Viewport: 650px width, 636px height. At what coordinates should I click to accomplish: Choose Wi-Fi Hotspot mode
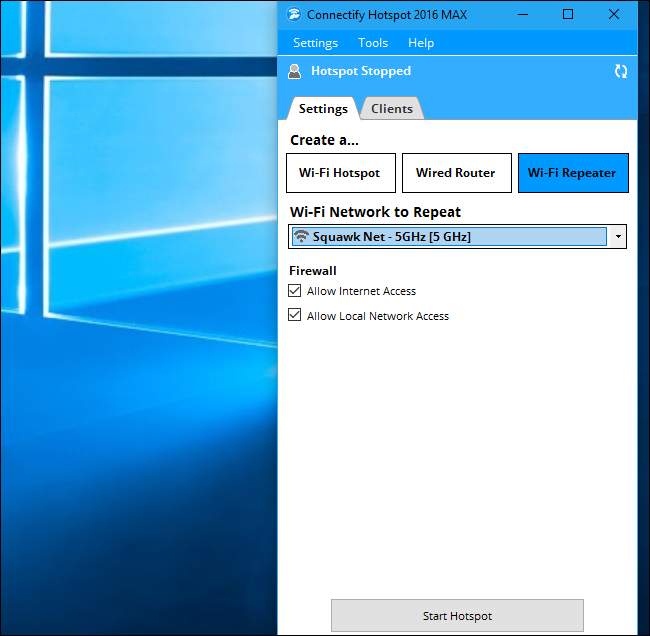pos(341,173)
